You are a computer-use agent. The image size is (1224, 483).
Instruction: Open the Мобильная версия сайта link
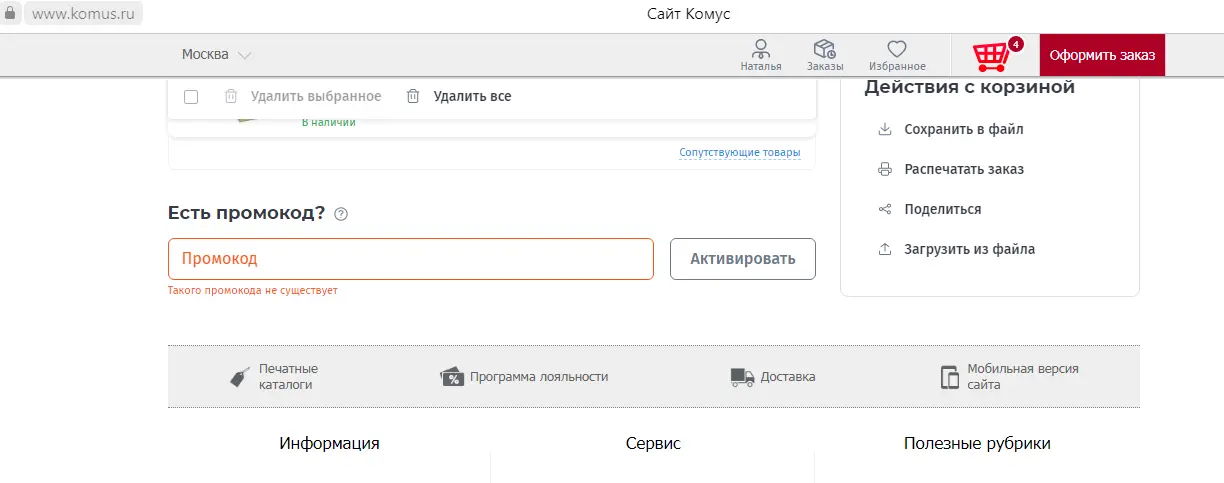point(1023,376)
